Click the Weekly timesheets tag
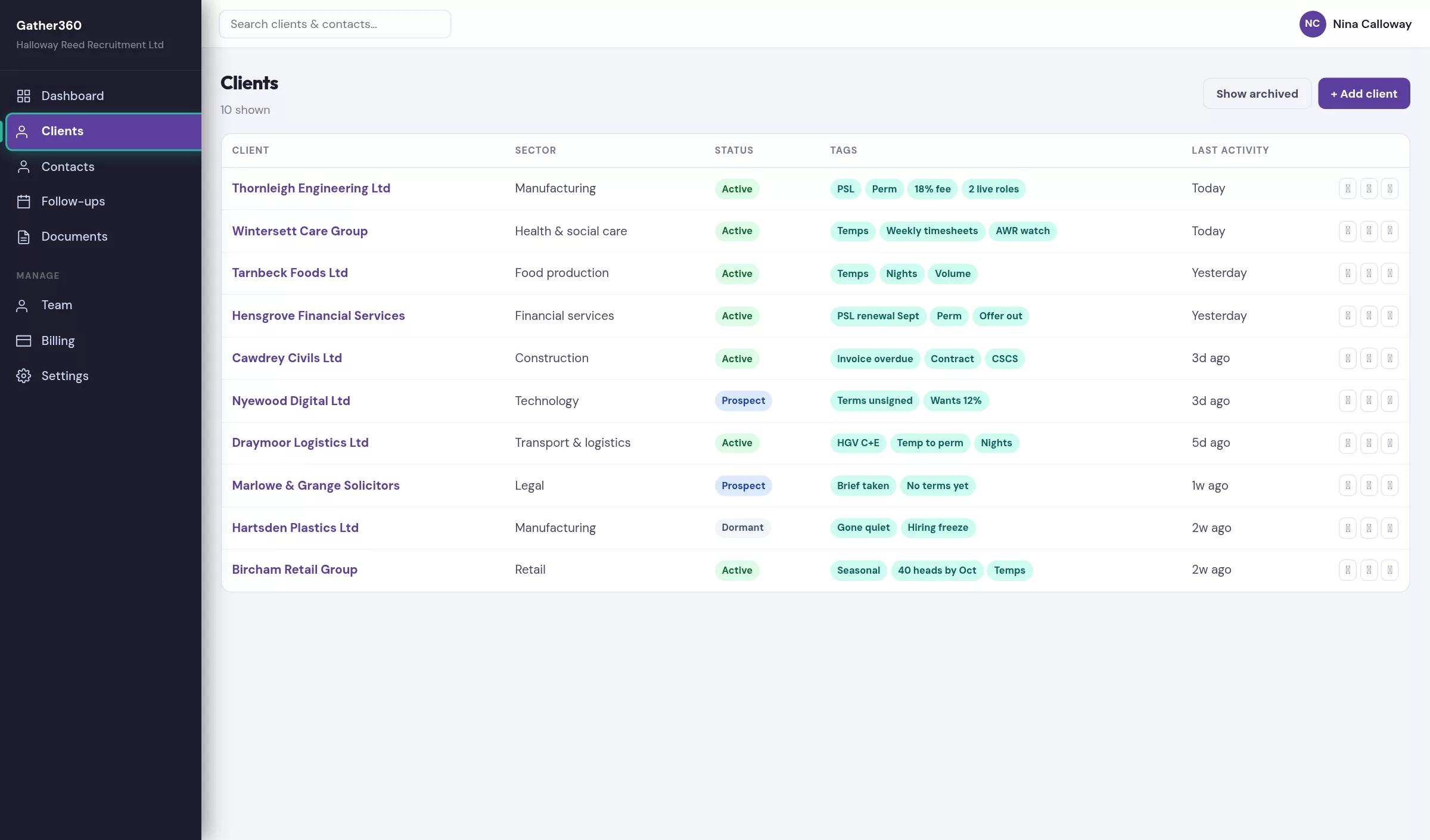This screenshot has width=1430, height=840. [932, 231]
